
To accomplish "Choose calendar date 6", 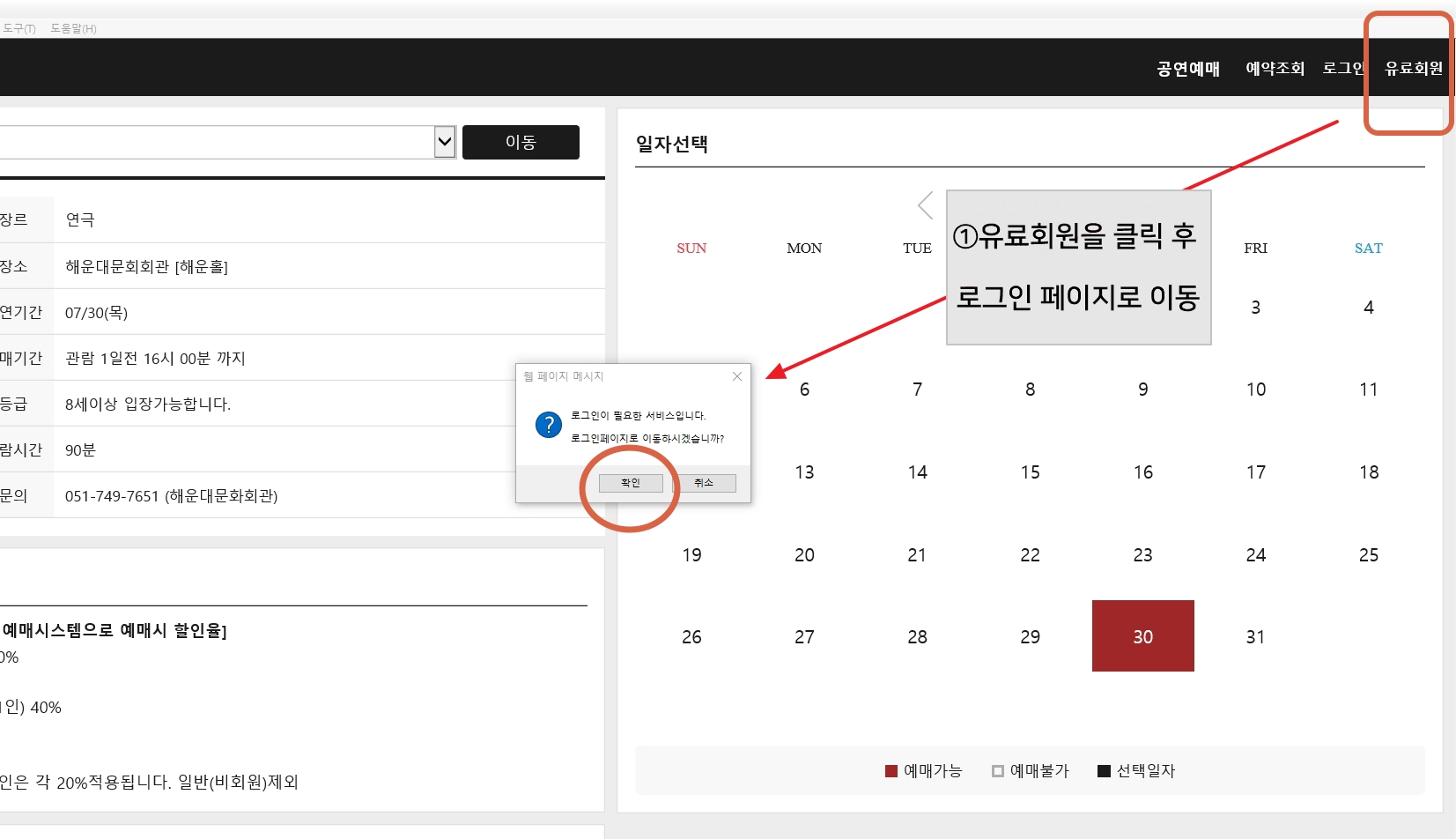I will (x=804, y=390).
